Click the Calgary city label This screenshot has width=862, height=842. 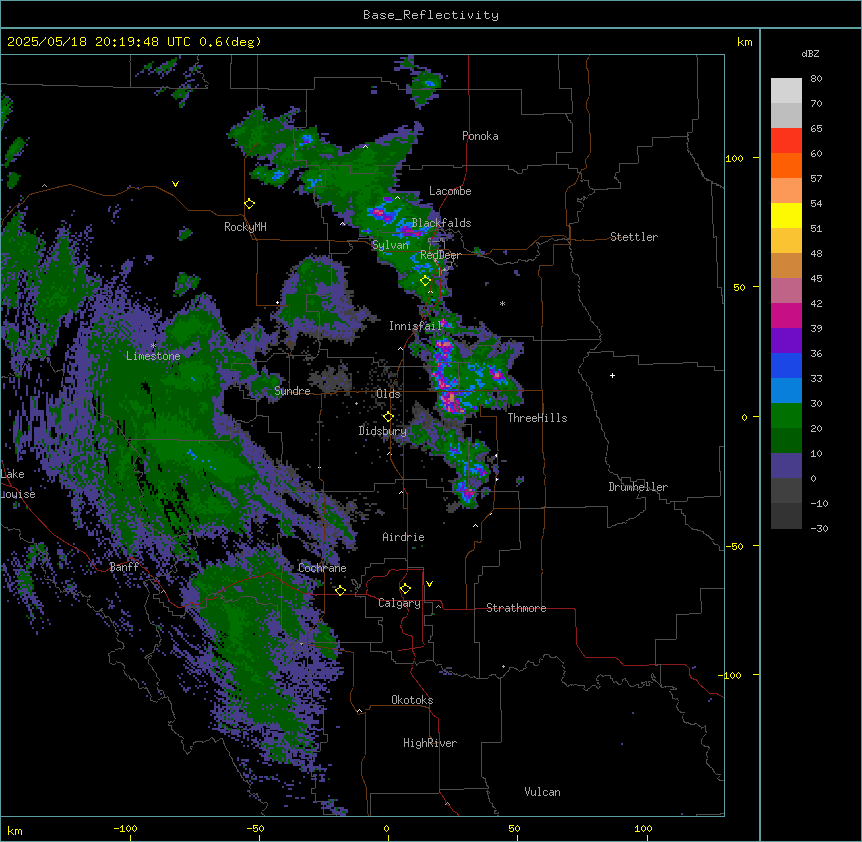click(399, 603)
